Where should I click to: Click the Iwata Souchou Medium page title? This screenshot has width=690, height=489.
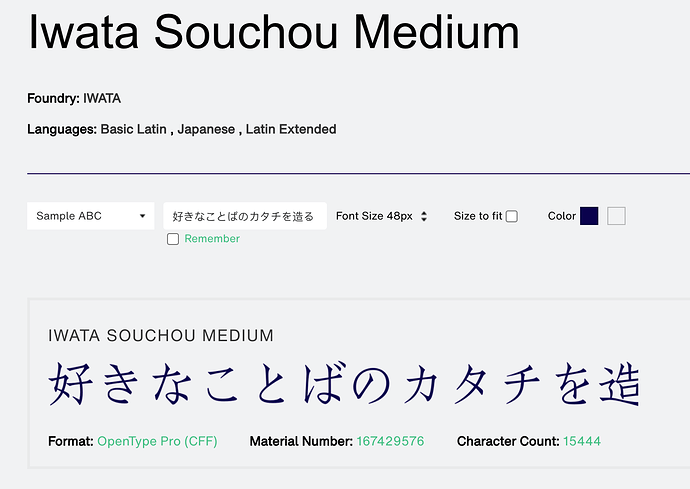click(274, 32)
